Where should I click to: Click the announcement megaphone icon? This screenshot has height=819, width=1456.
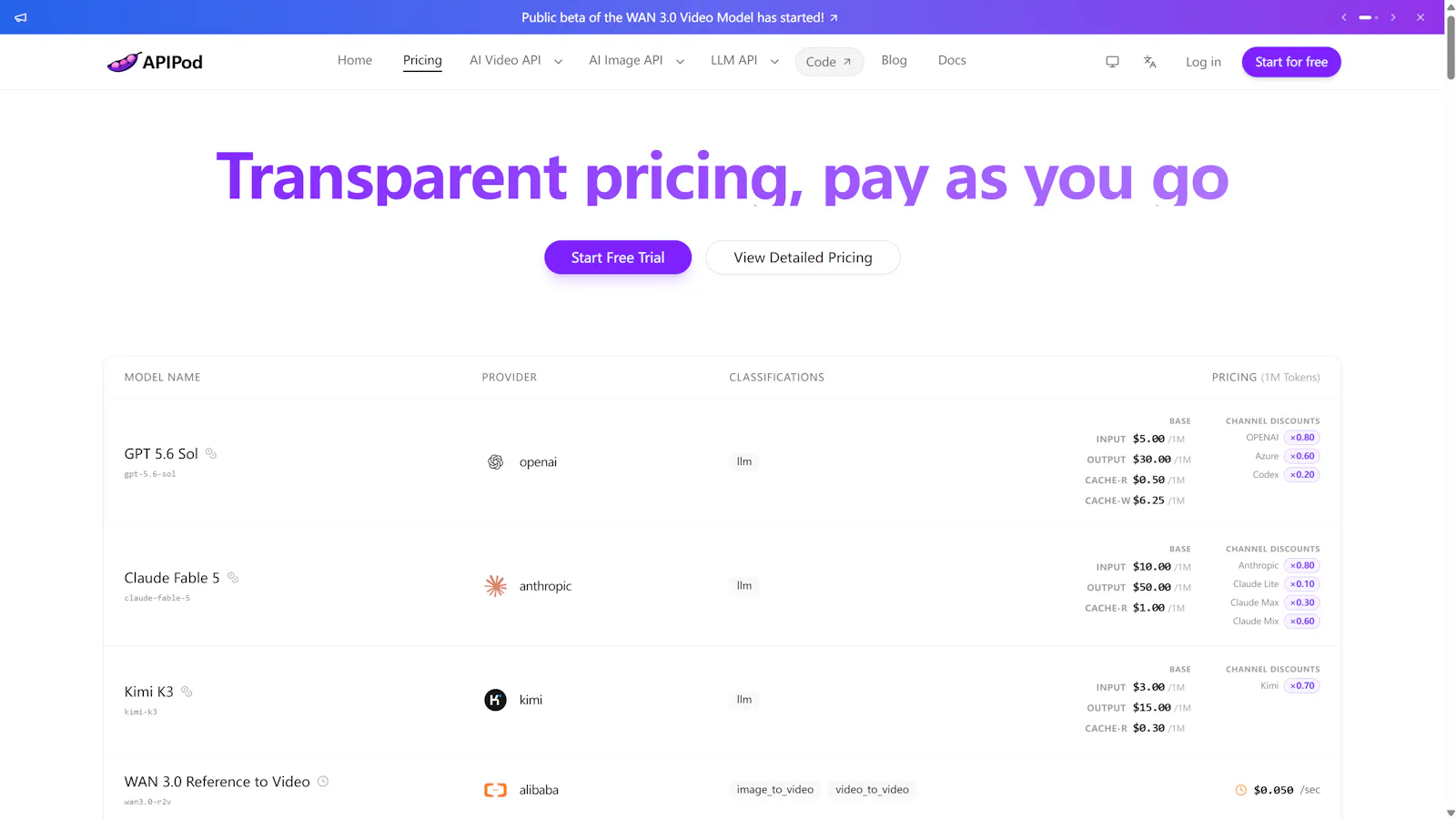coord(21,17)
